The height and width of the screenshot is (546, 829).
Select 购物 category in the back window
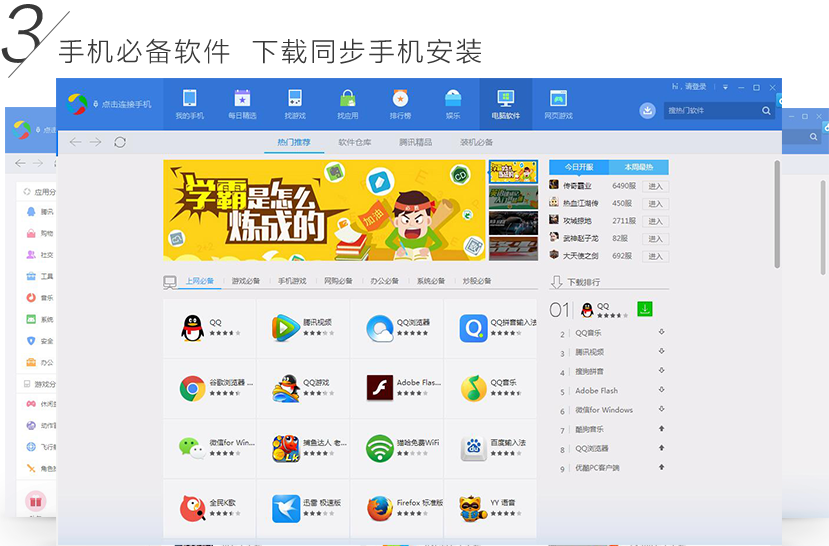41,233
